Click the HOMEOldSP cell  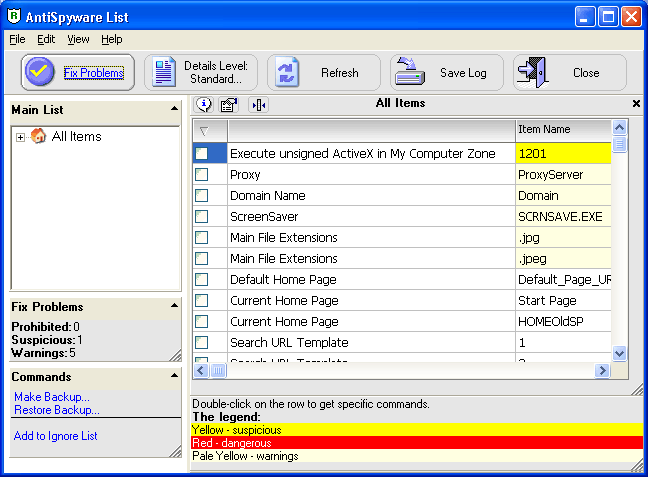point(563,321)
